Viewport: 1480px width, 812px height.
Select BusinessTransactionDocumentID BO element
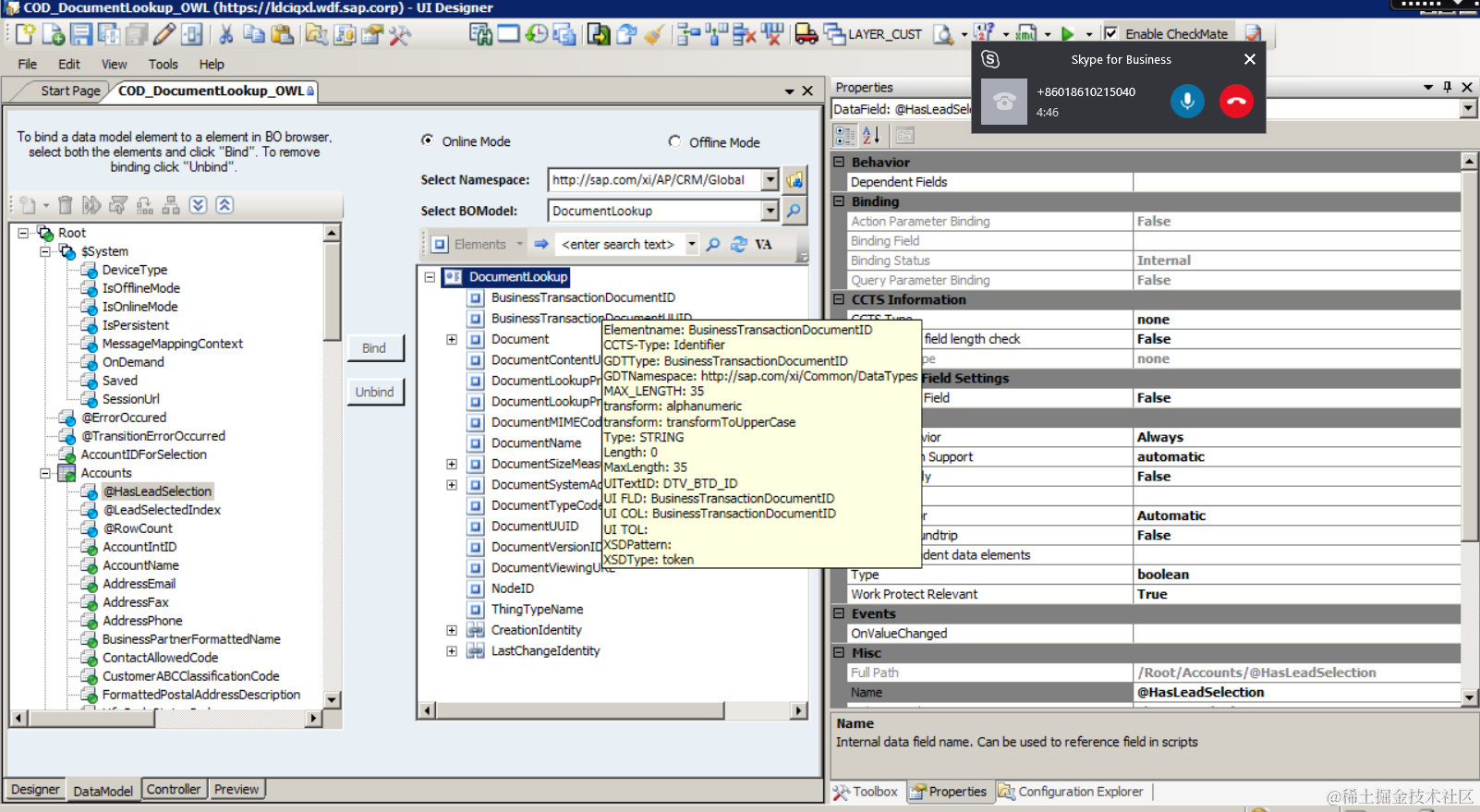tap(583, 297)
